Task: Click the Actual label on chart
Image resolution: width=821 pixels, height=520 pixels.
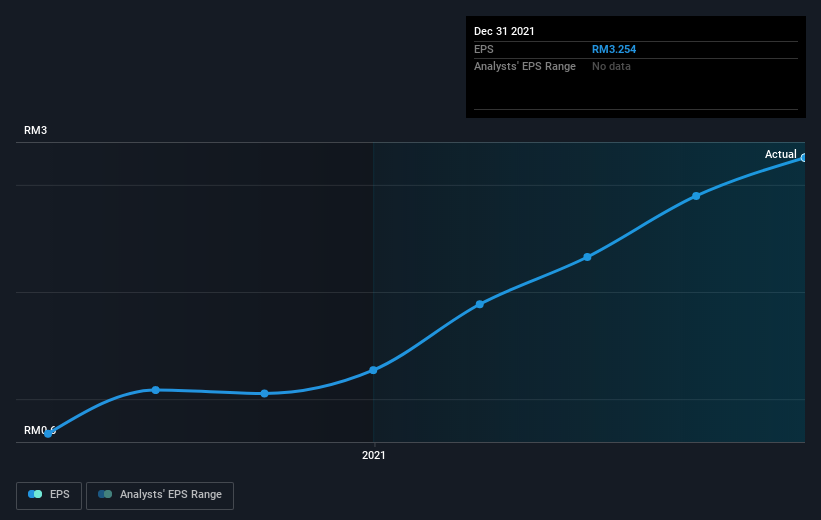Action: click(780, 154)
